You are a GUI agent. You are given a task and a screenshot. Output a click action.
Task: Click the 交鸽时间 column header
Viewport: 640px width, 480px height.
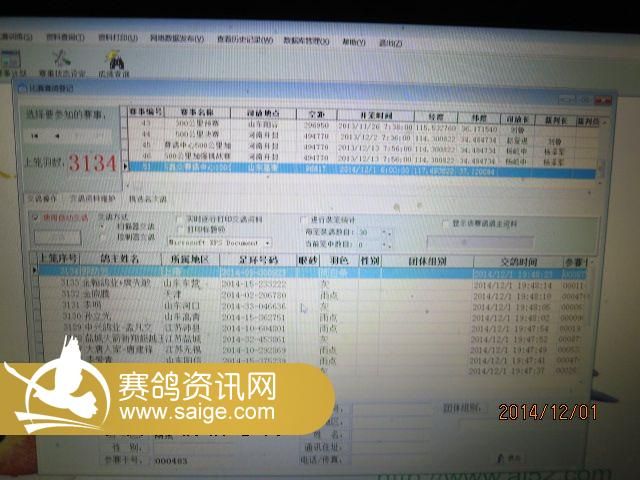coord(512,258)
